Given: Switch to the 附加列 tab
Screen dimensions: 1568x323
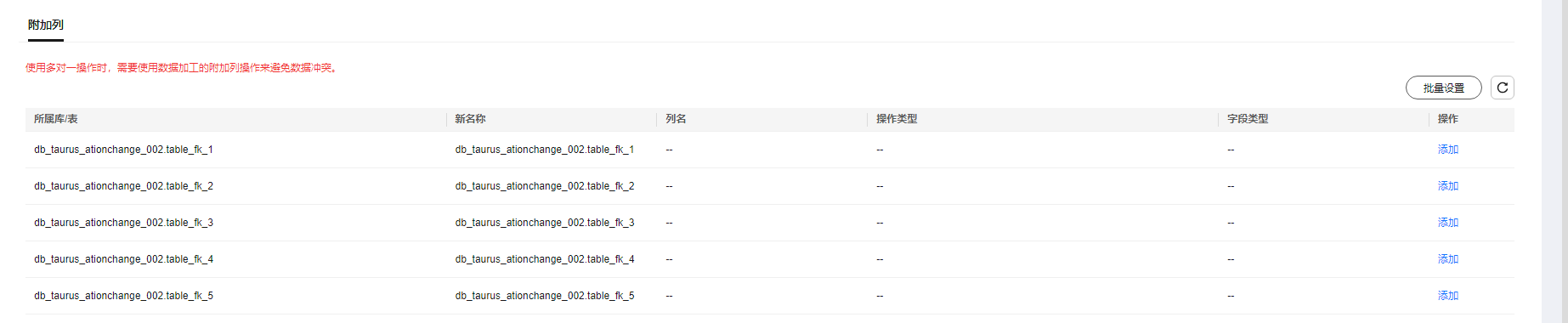Looking at the screenshot, I should (46, 25).
